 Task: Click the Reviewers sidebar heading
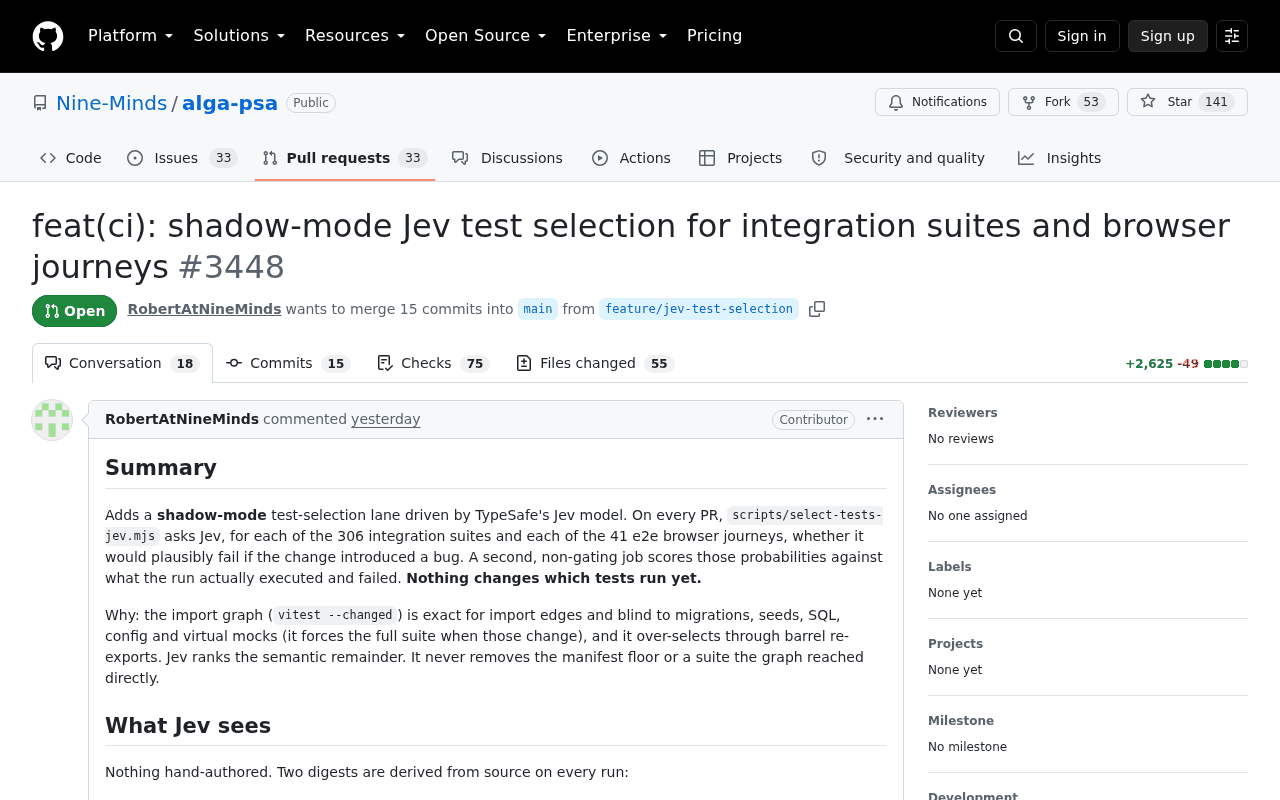click(x=963, y=413)
